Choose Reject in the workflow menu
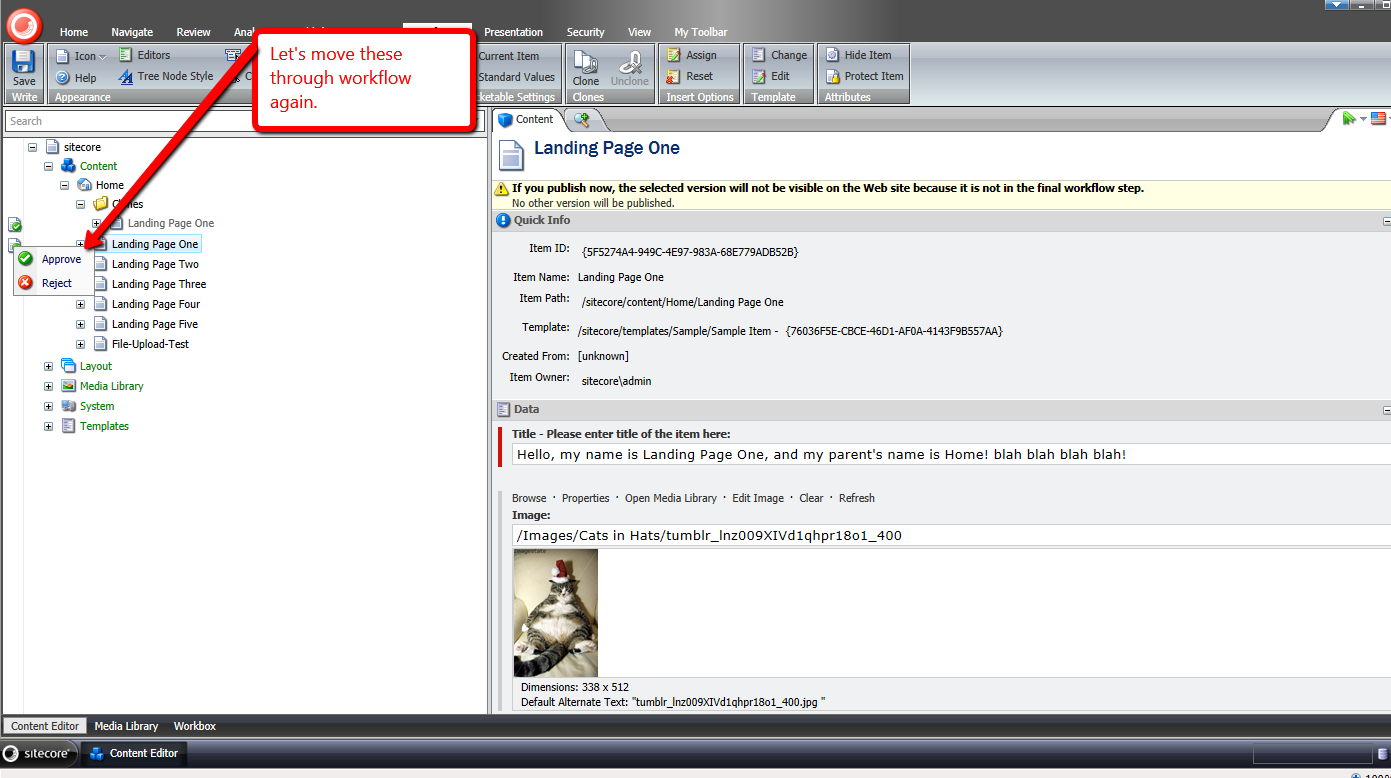The width and height of the screenshot is (1391, 778). click(x=56, y=283)
